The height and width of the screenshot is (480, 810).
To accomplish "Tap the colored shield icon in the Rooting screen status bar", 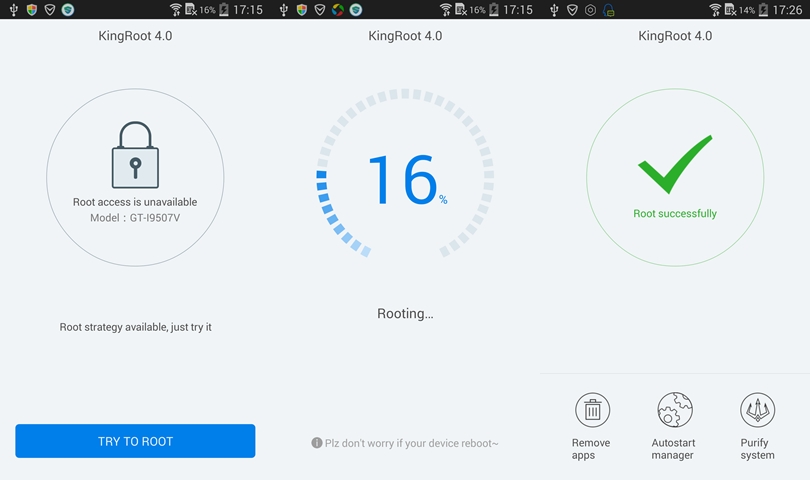I will pyautogui.click(x=302, y=9).
